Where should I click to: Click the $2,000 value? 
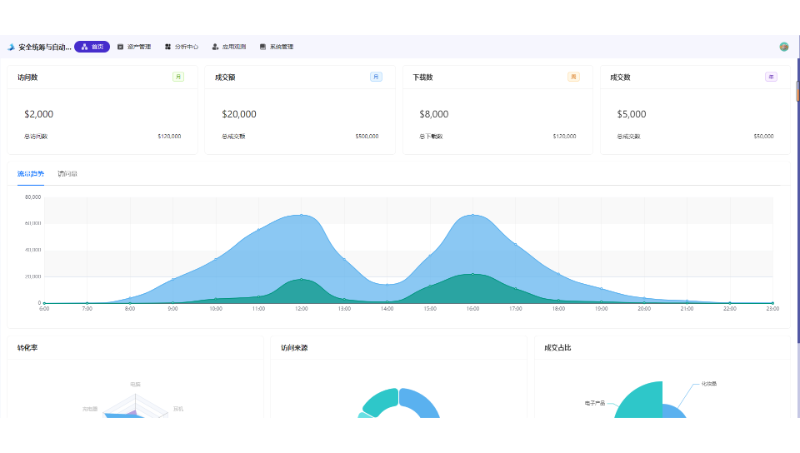coord(39,114)
